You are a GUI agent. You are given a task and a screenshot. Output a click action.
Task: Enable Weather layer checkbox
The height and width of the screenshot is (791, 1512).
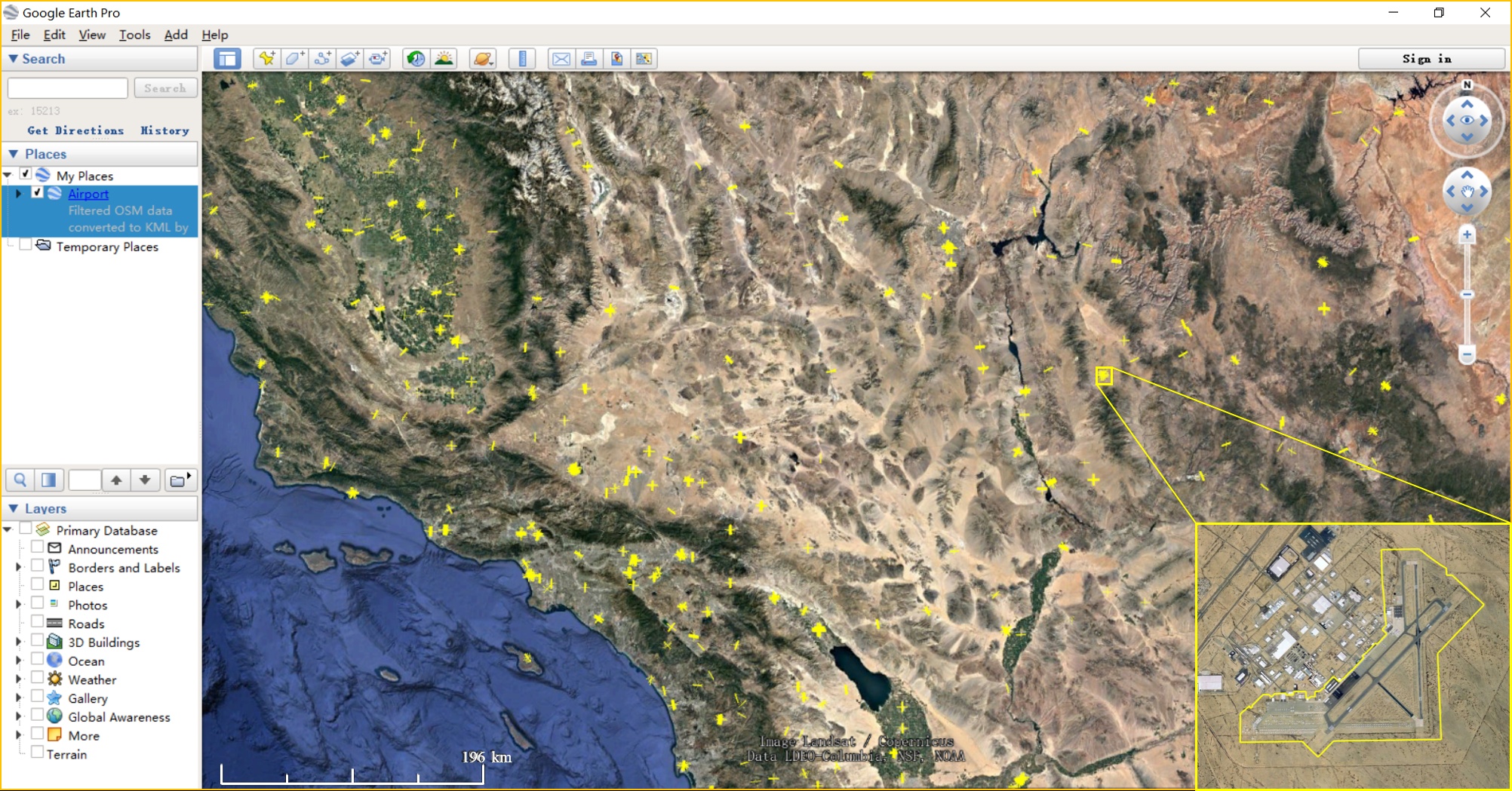(37, 678)
